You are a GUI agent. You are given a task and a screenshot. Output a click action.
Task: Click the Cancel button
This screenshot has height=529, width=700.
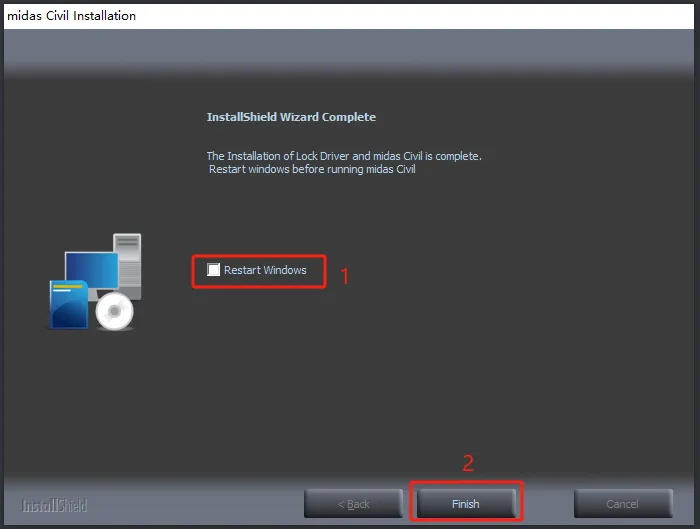[623, 504]
